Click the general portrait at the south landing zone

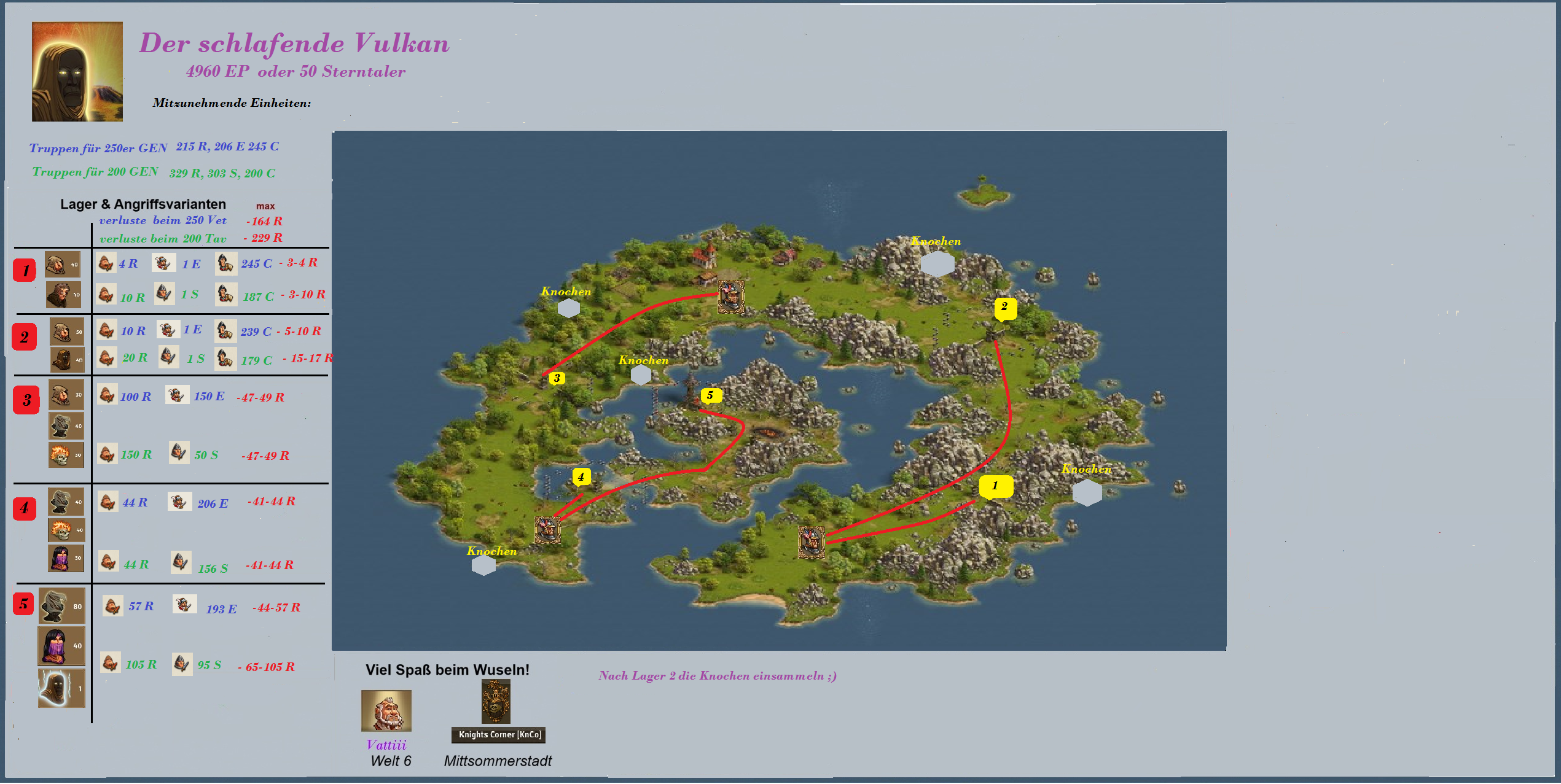click(811, 541)
